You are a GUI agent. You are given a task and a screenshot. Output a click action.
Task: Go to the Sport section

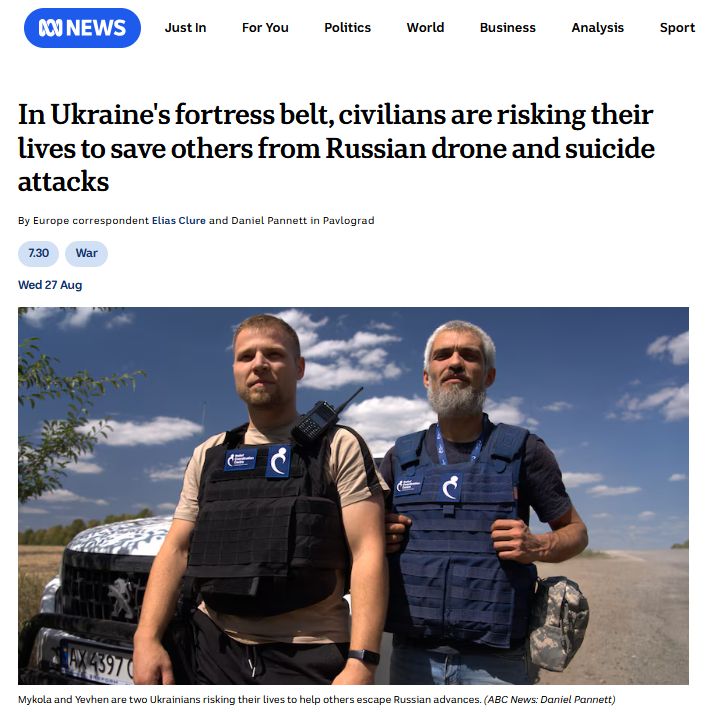click(x=677, y=28)
